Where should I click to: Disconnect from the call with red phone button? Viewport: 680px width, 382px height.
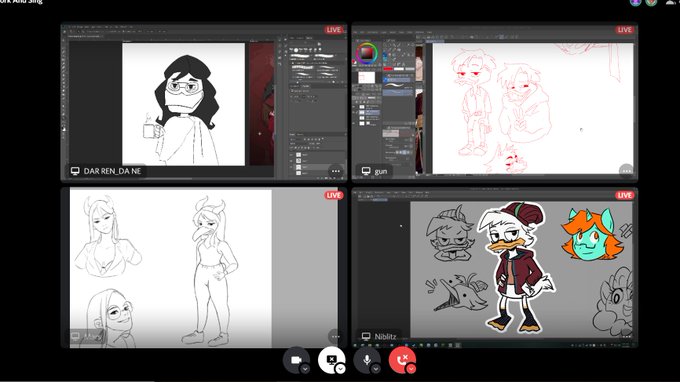(x=402, y=360)
